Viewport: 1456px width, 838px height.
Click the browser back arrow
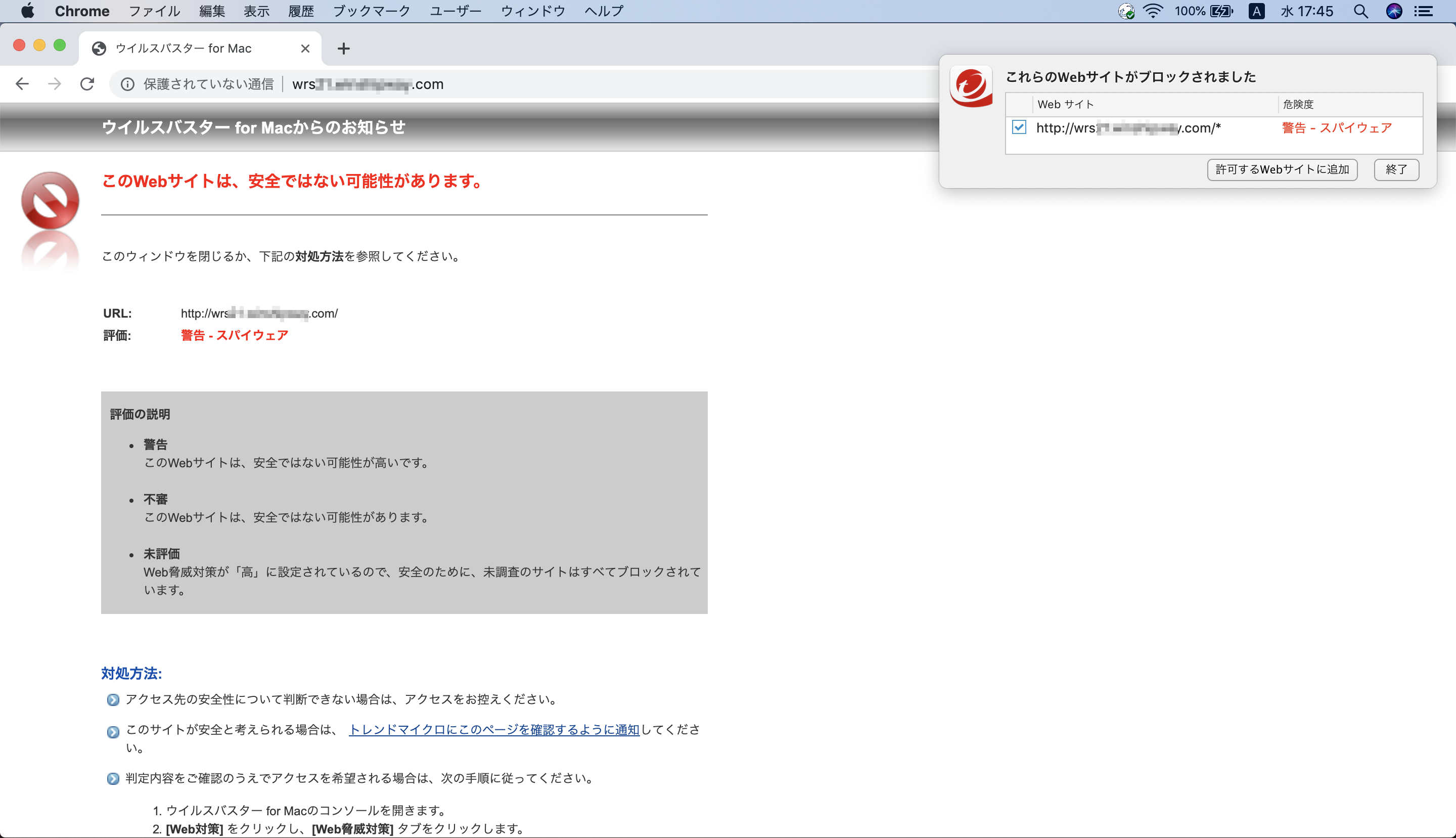tap(22, 84)
